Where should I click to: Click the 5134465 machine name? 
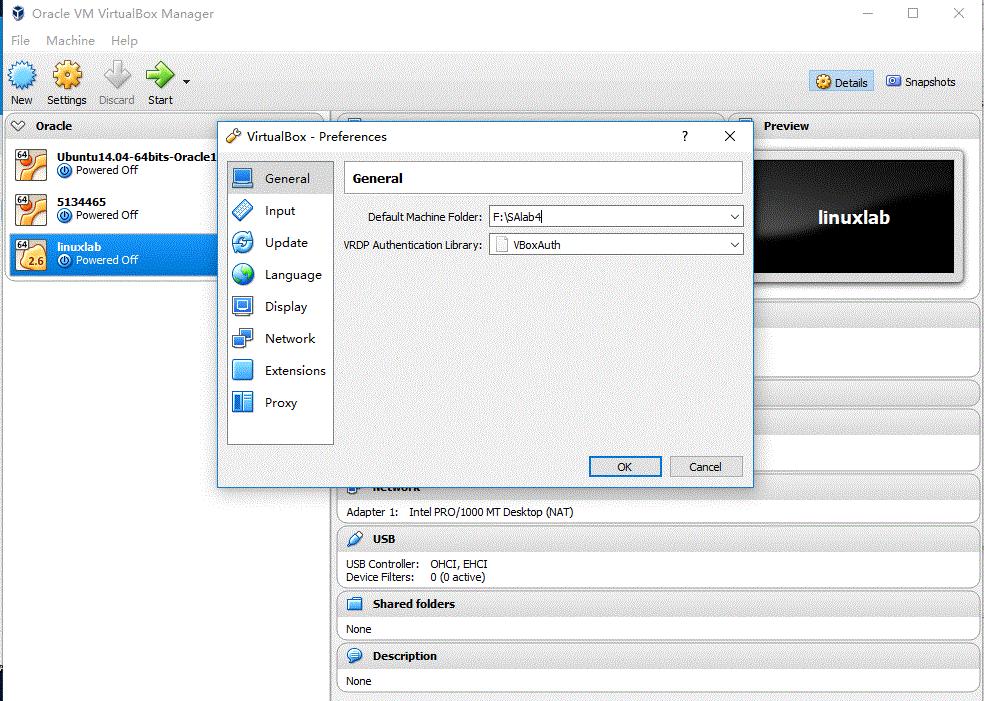click(82, 201)
